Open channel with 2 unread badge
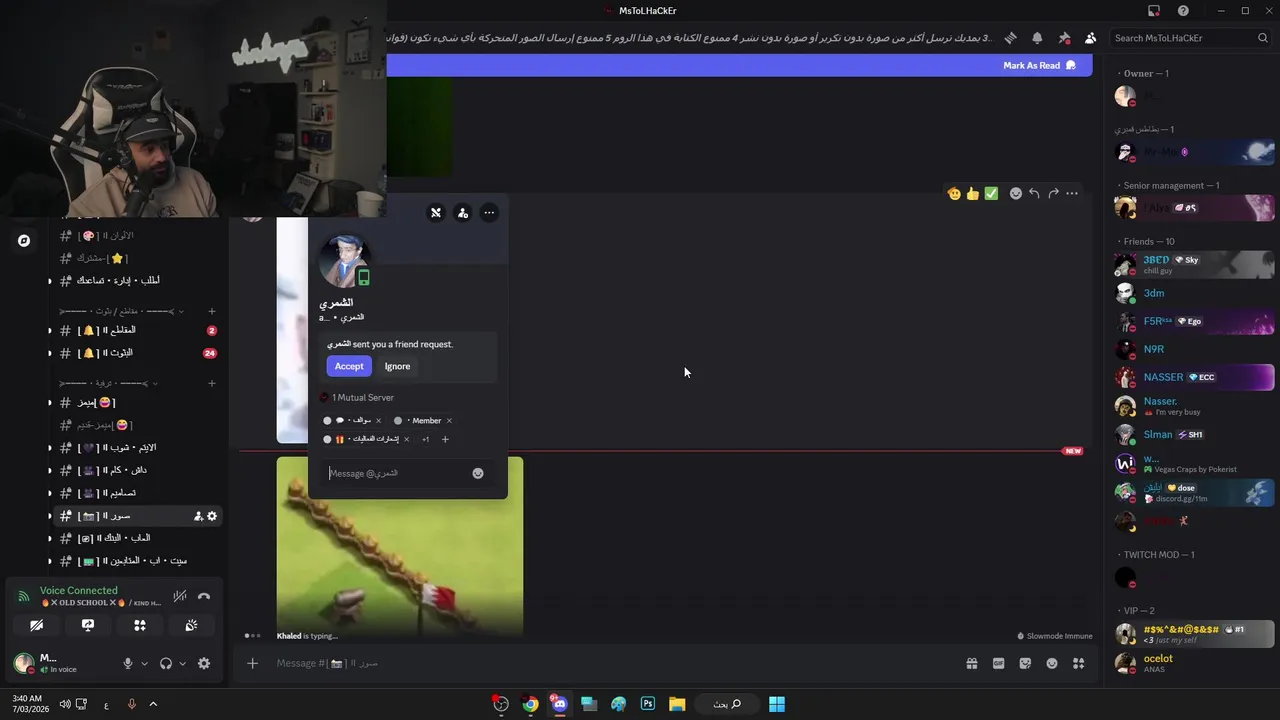 coord(137,330)
